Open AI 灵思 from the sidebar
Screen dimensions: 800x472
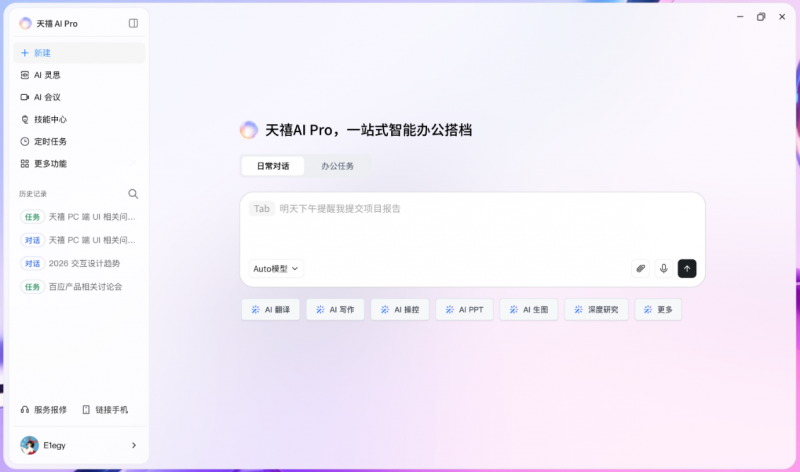click(x=79, y=75)
